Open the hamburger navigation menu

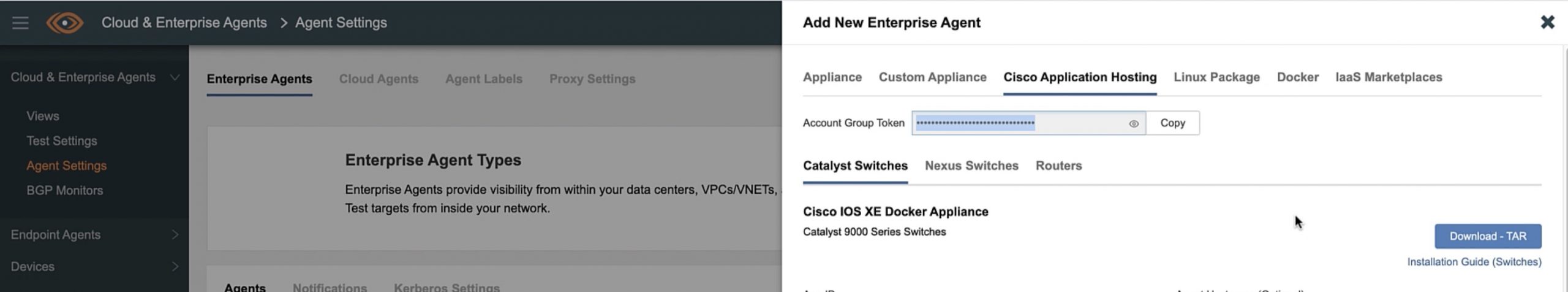point(20,23)
